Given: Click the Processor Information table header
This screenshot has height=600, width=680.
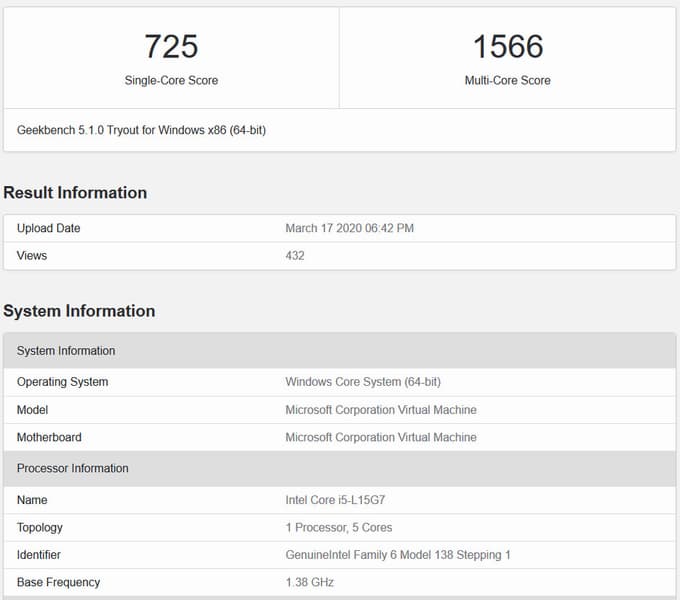Looking at the screenshot, I should click(x=340, y=468).
